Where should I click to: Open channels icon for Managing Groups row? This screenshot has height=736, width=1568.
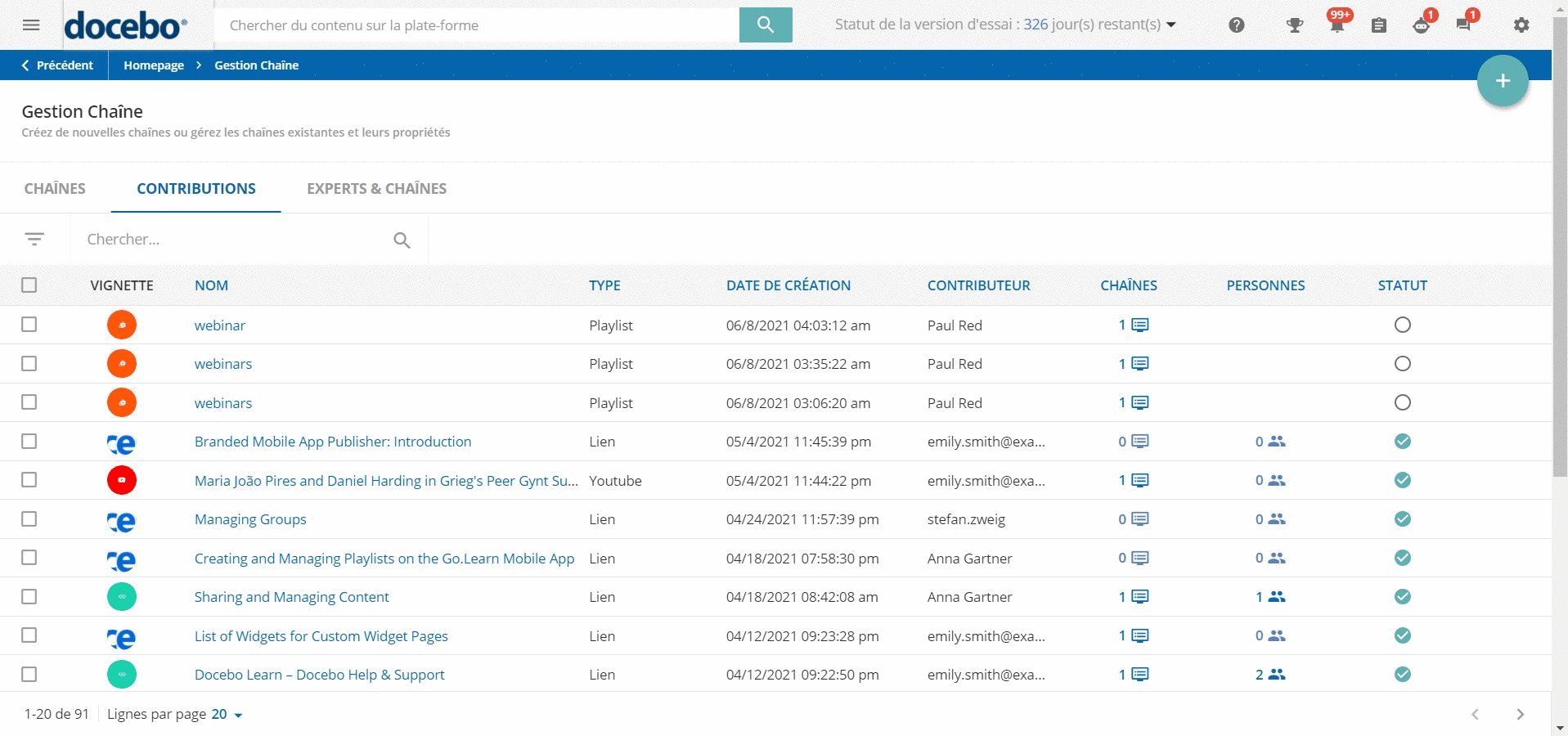1139,519
